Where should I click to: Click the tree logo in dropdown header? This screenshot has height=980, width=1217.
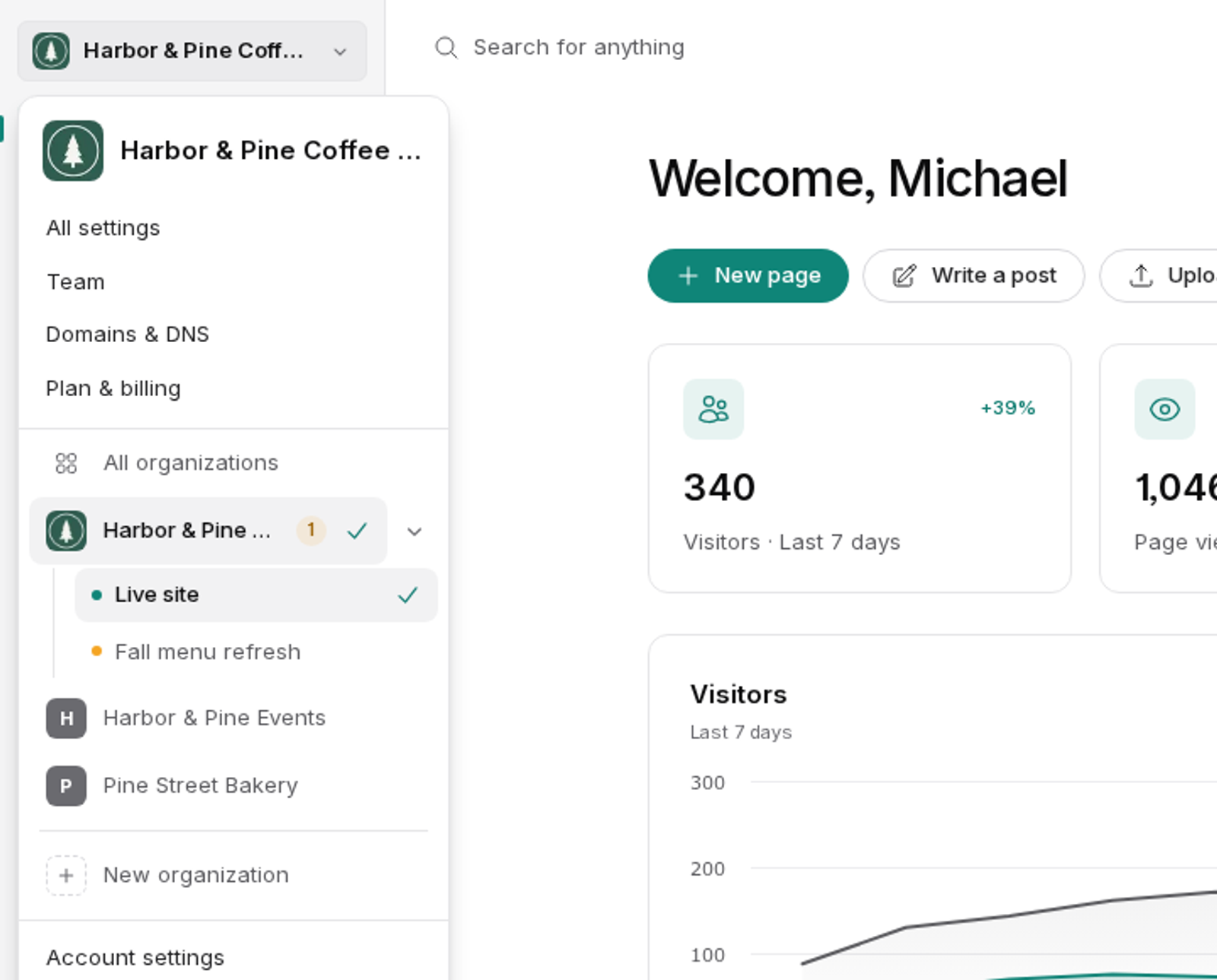pyautogui.click(x=73, y=151)
